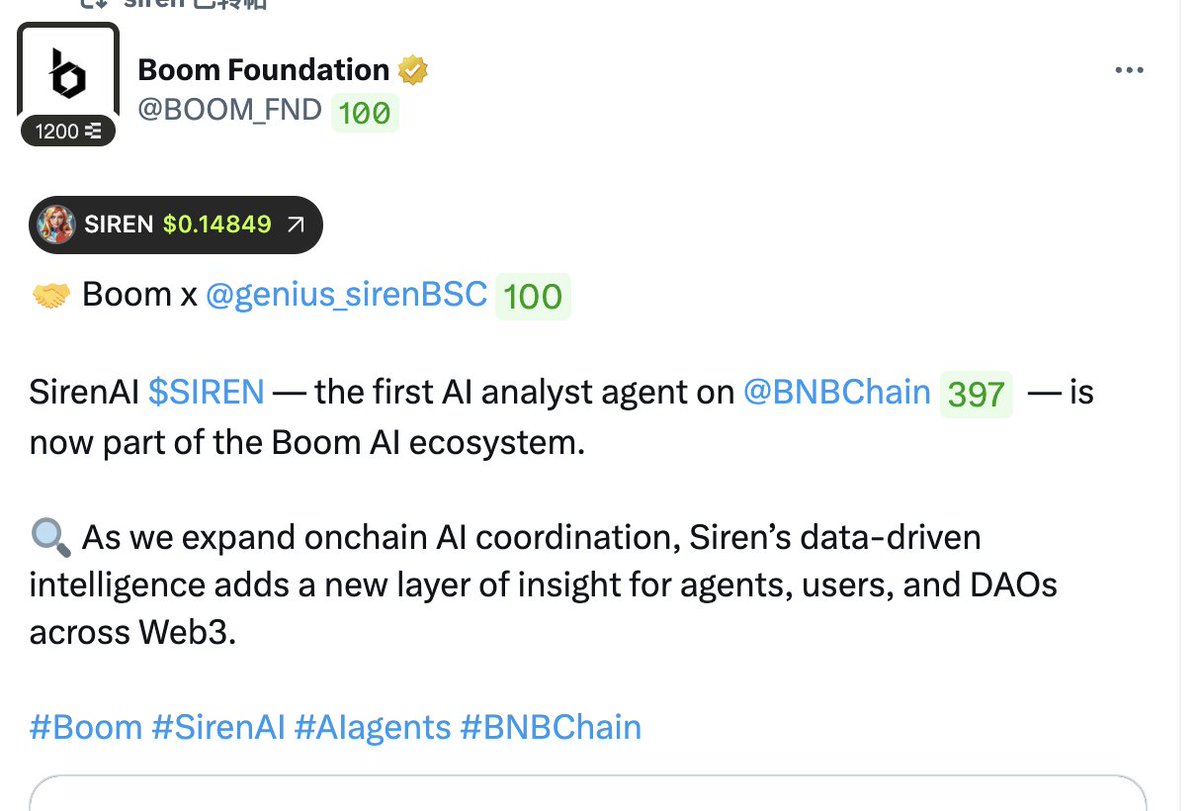Open the 1200 score badge under avatar
This screenshot has height=811, width=1200.
[x=69, y=131]
